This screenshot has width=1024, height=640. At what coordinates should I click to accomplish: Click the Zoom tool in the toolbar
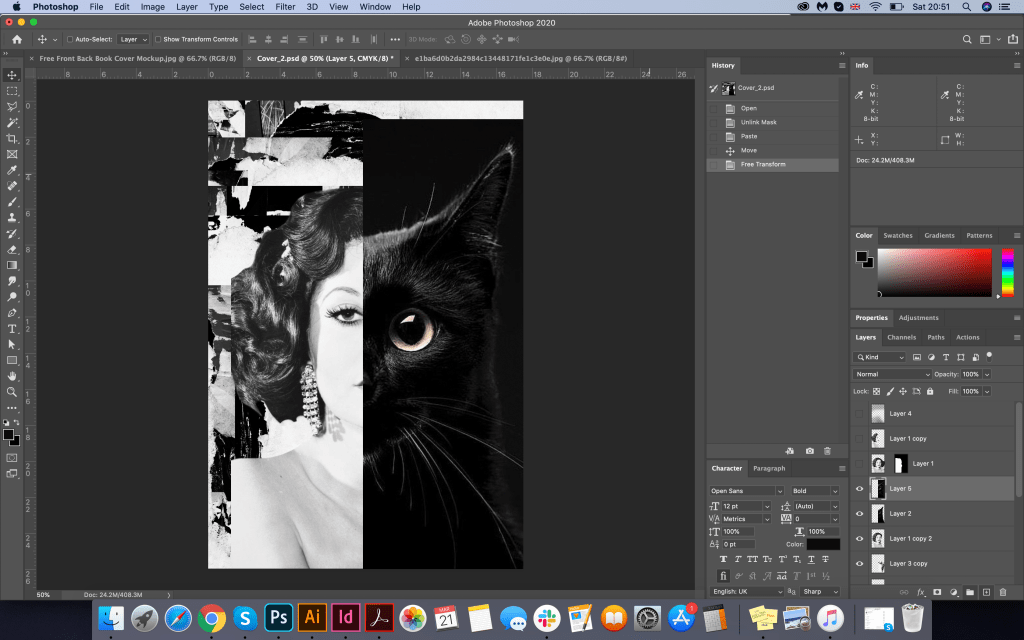[12, 392]
